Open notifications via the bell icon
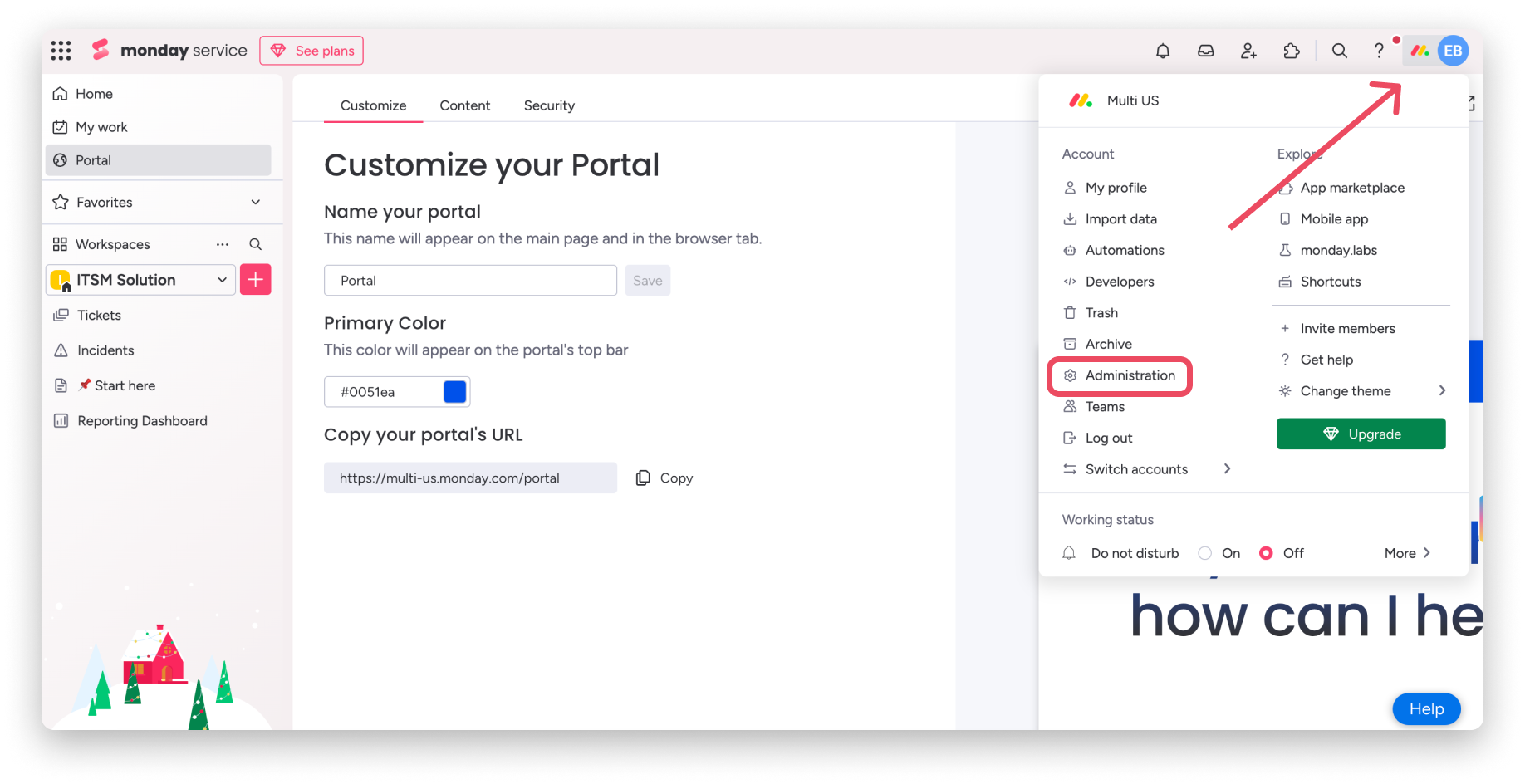 pyautogui.click(x=1163, y=51)
